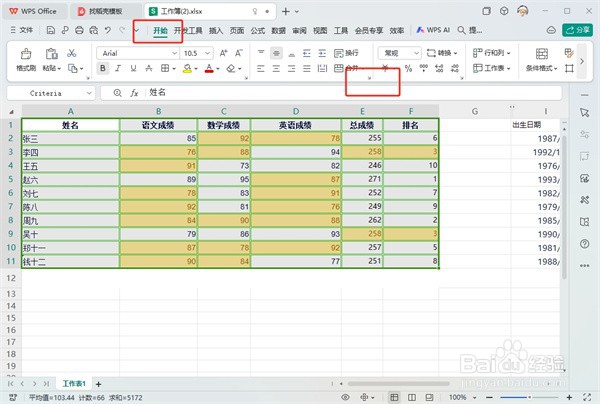This screenshot has height=404, width=600.
Task: Click the Paste clipboard icon
Action: coord(51,54)
